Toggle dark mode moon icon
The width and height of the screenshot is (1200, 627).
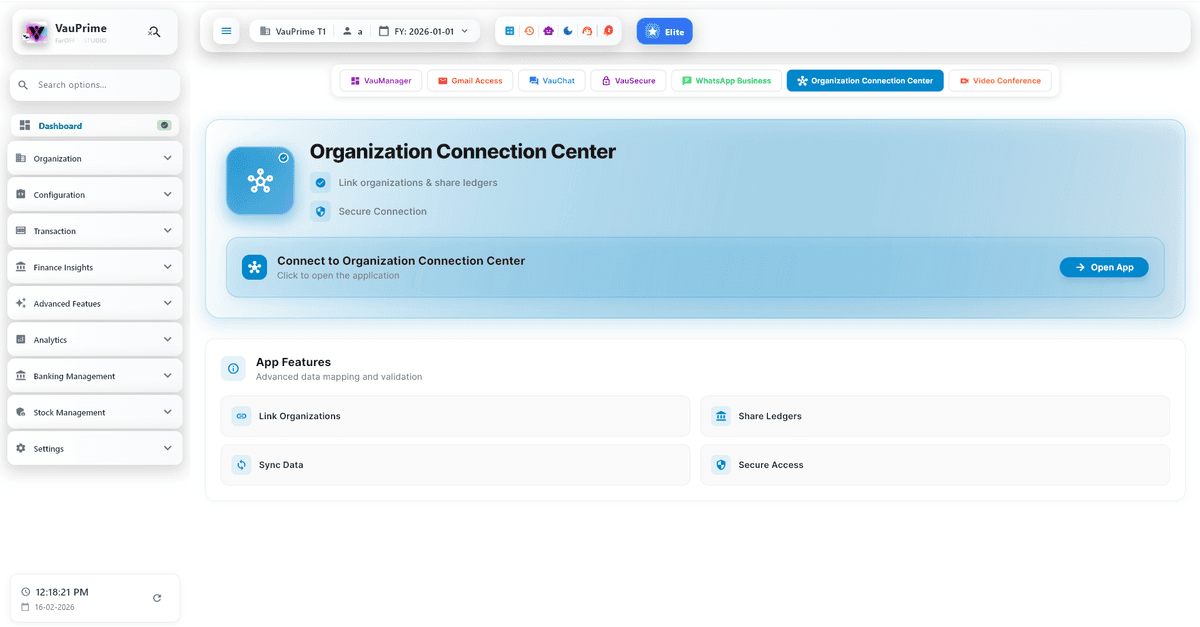568,31
